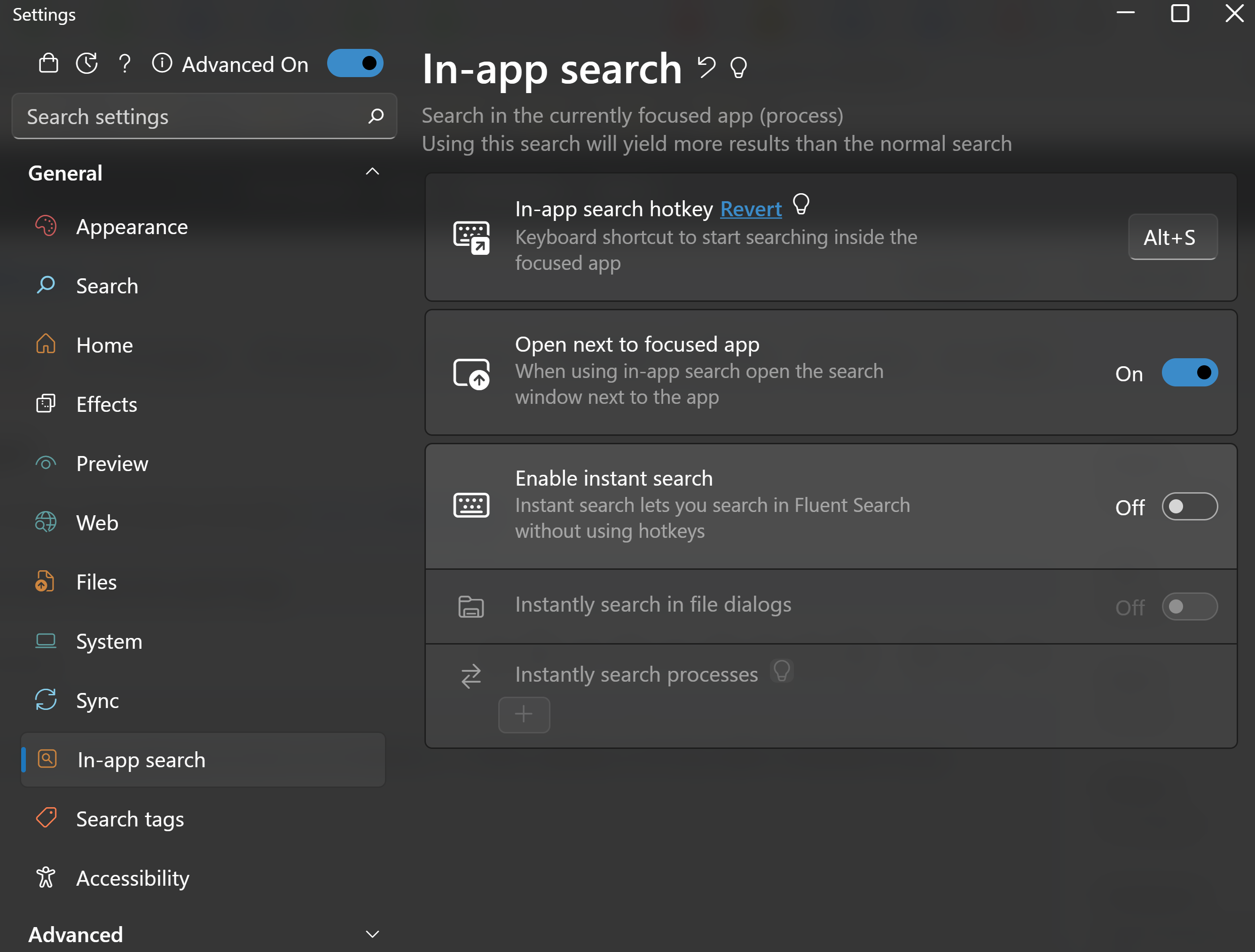
Task: Select the Effects section in sidebar
Action: tap(106, 404)
